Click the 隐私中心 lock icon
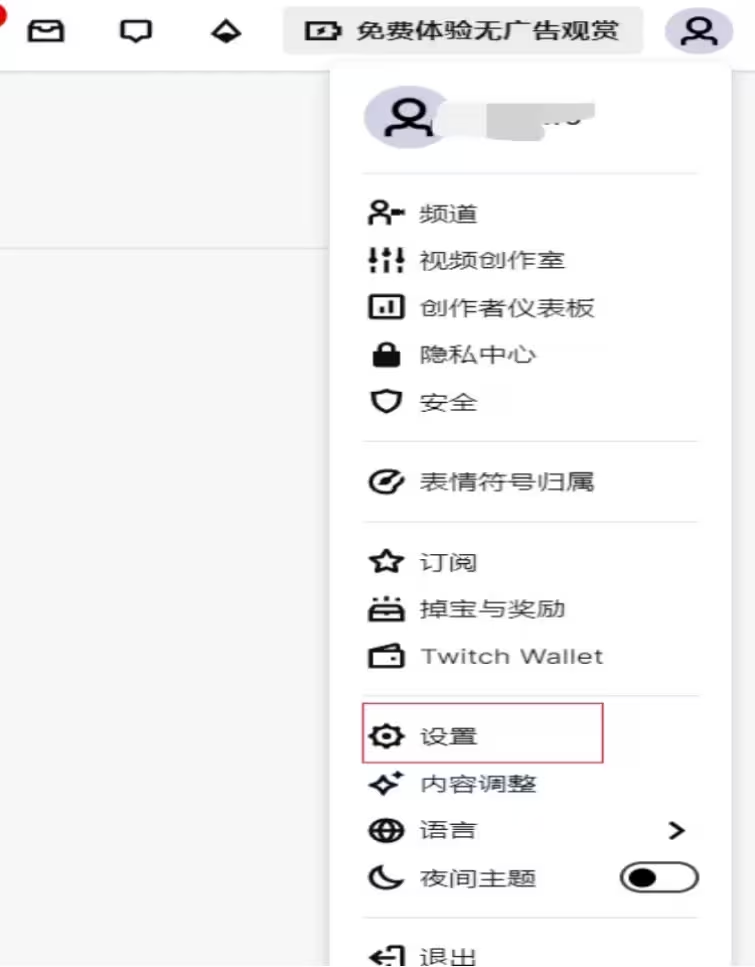 (386, 355)
